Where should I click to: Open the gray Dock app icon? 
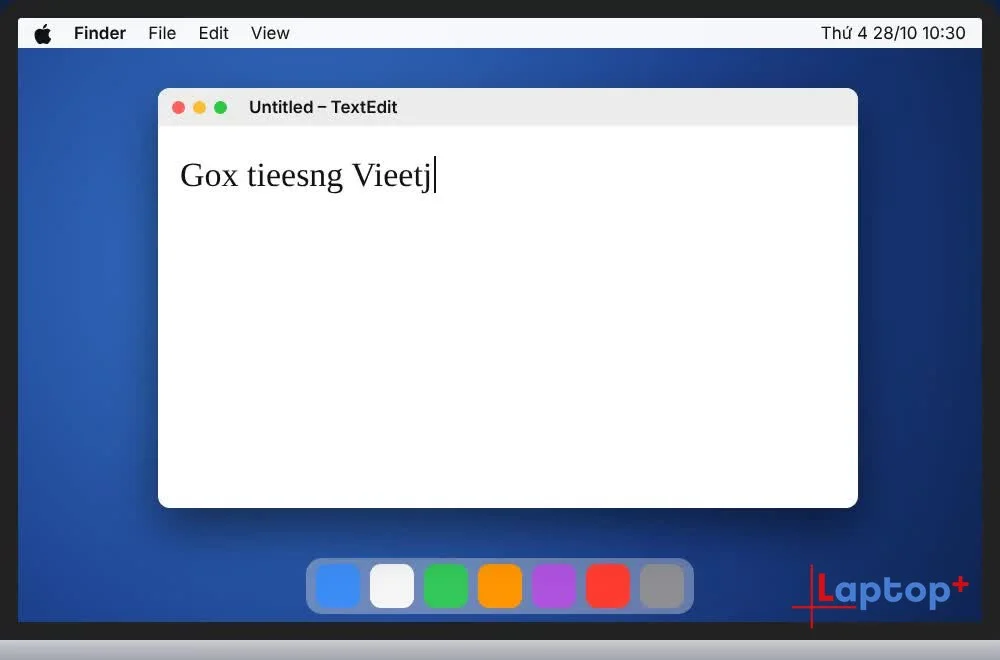coord(662,585)
